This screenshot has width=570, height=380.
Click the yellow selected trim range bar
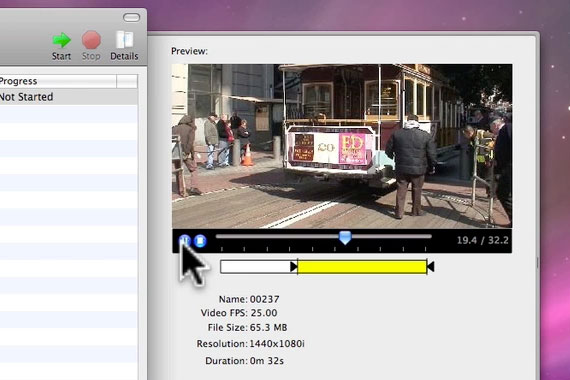(x=362, y=267)
